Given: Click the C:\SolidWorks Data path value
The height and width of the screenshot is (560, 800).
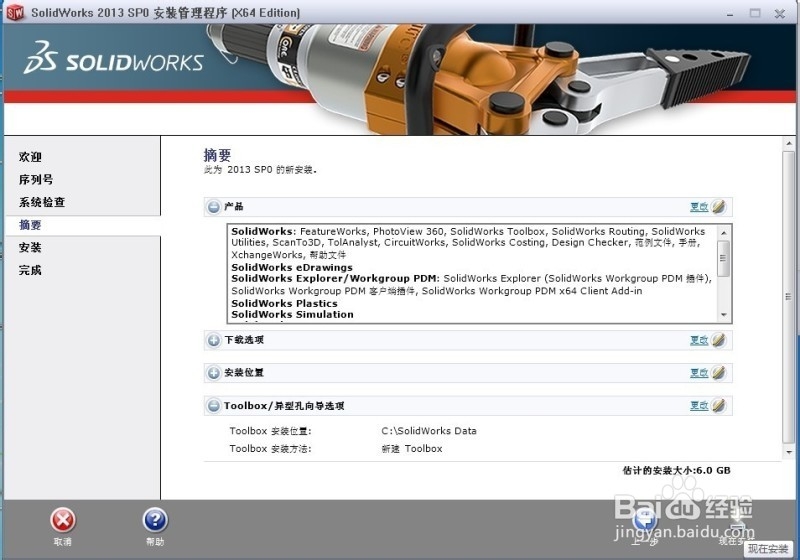Looking at the screenshot, I should click(429, 431).
